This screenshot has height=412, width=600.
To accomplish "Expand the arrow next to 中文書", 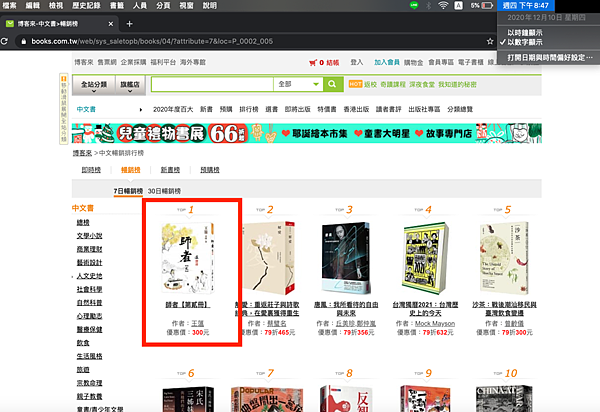I will [x=141, y=110].
